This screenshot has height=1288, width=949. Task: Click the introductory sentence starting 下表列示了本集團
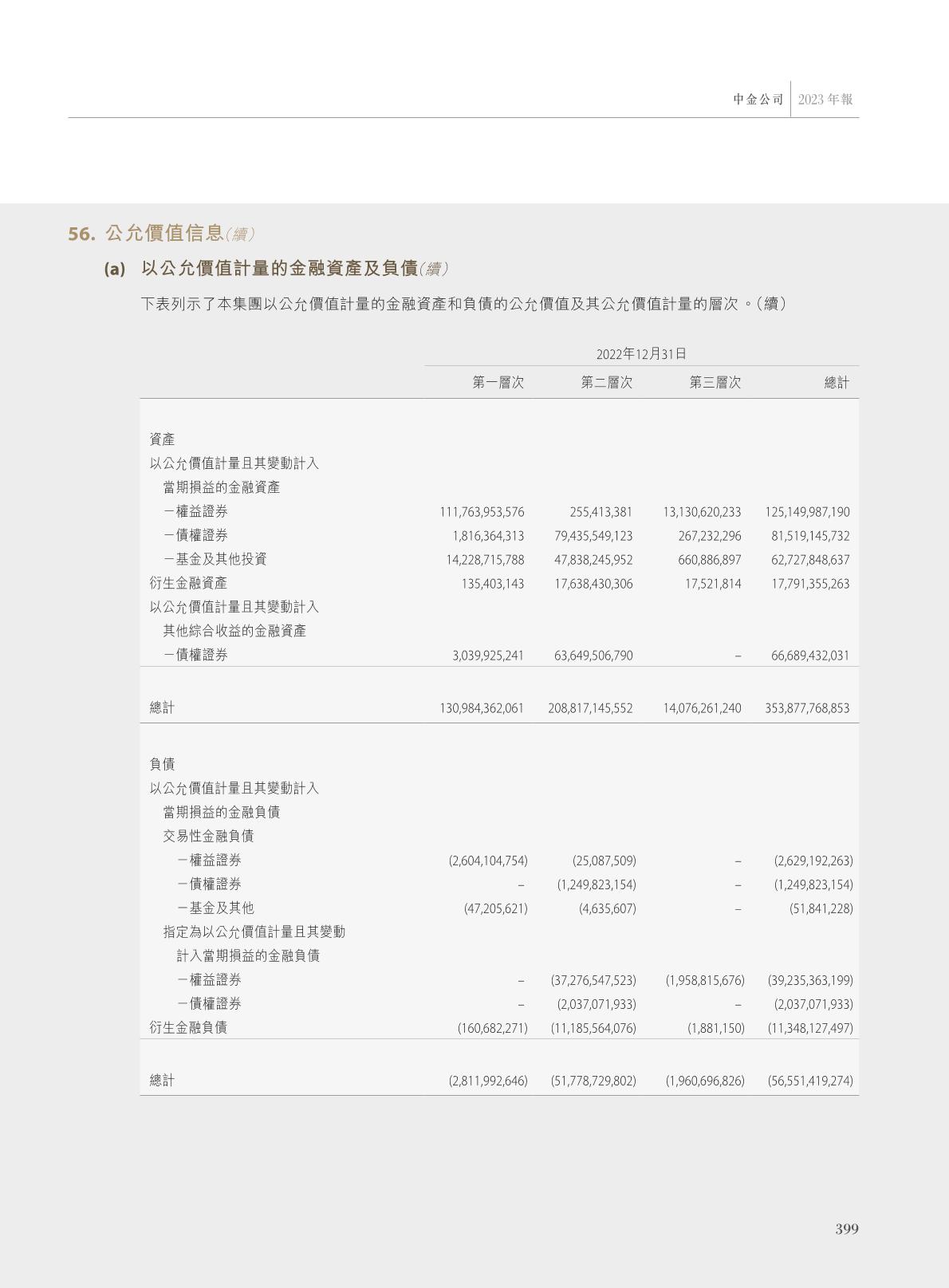[464, 304]
